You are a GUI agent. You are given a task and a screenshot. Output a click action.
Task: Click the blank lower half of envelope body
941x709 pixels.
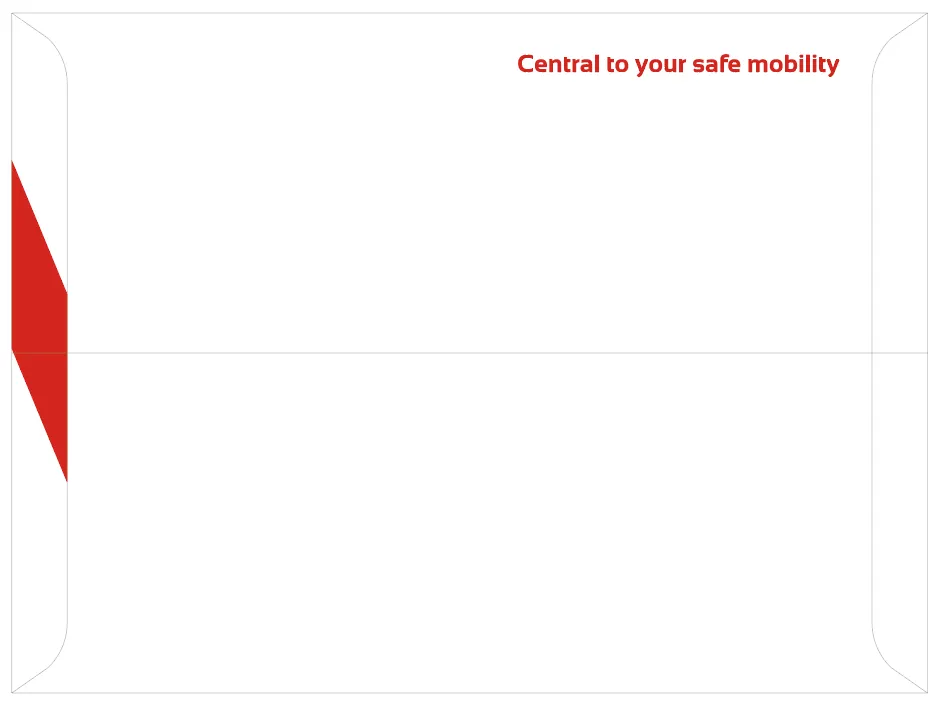470,520
